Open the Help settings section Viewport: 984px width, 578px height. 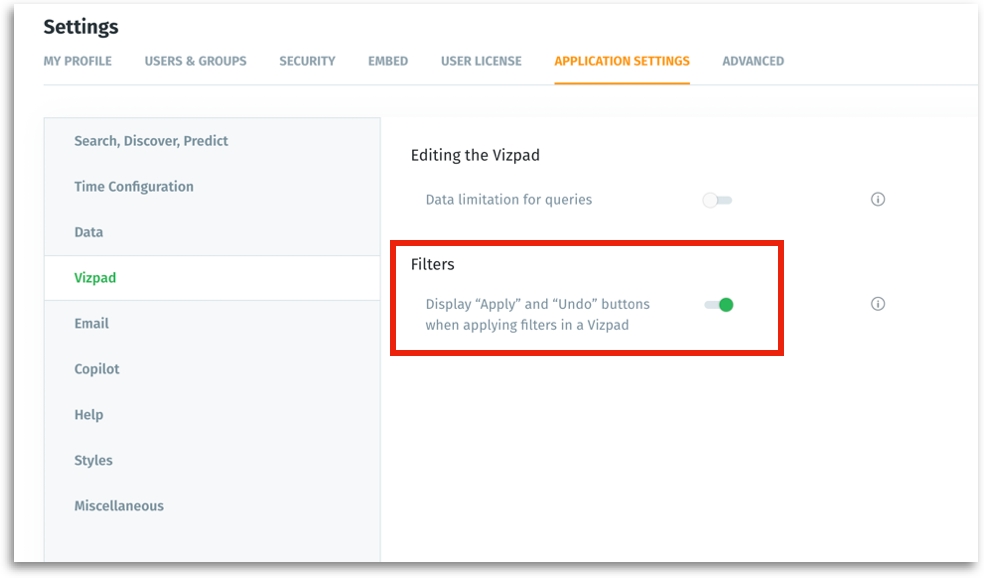pyautogui.click(x=89, y=415)
